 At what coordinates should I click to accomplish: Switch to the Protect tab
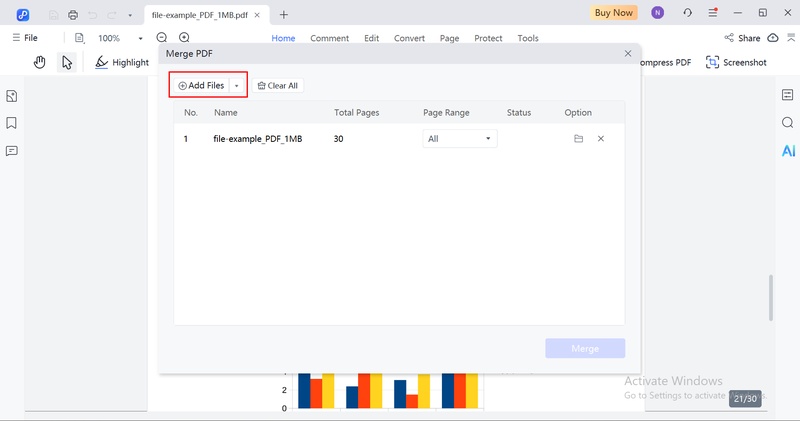tap(488, 38)
